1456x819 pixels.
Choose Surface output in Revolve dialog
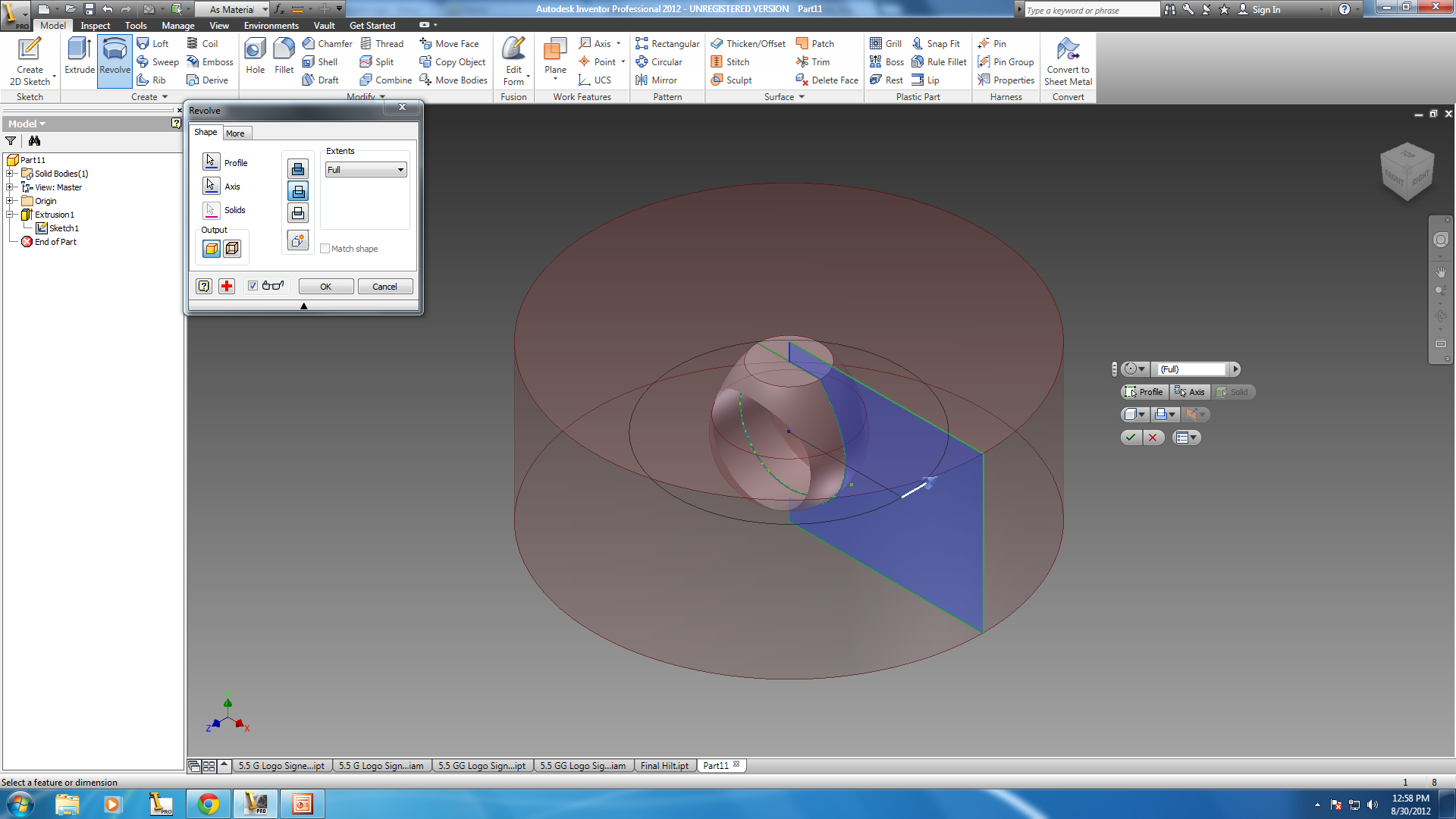point(232,248)
